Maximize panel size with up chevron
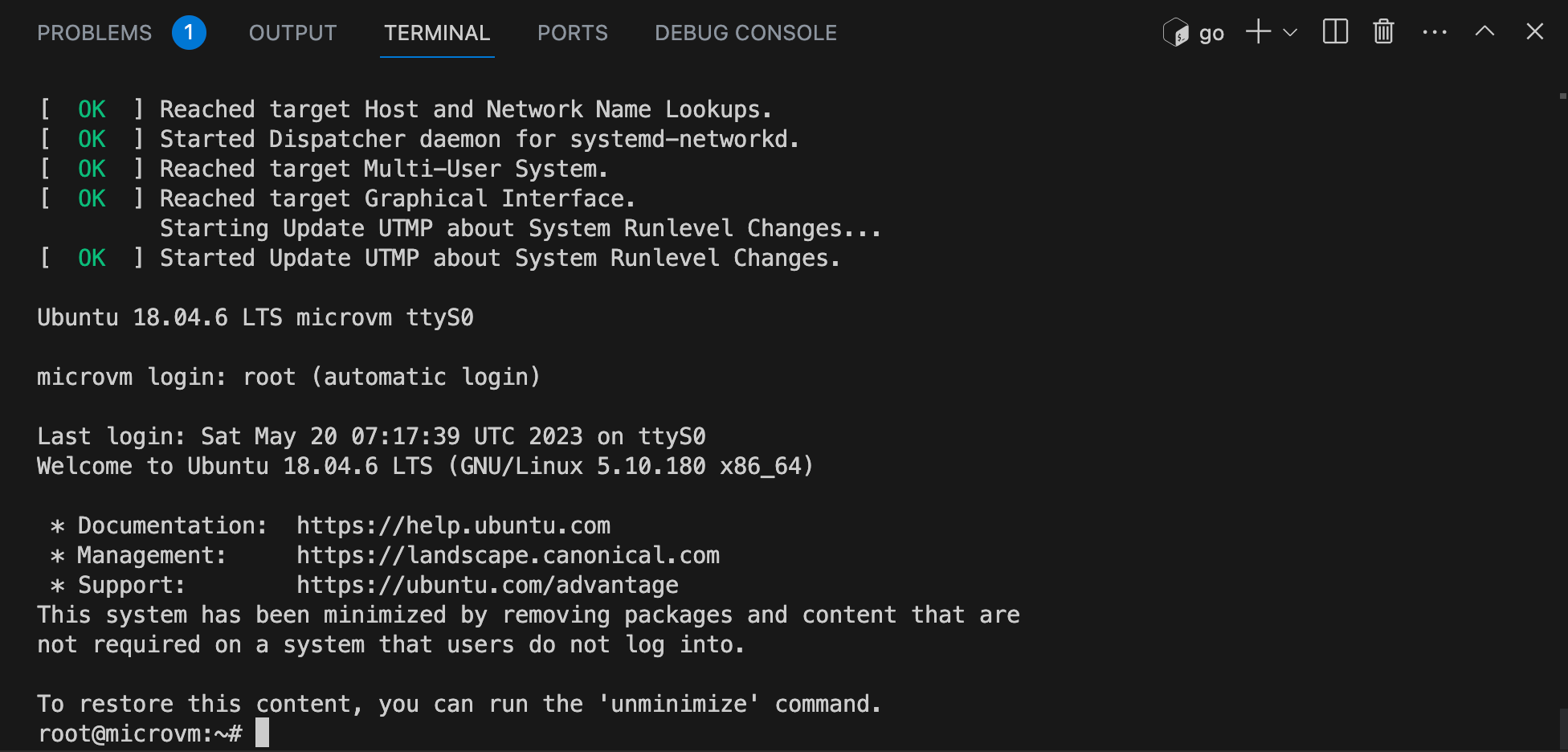The height and width of the screenshot is (752, 1568). [x=1484, y=31]
